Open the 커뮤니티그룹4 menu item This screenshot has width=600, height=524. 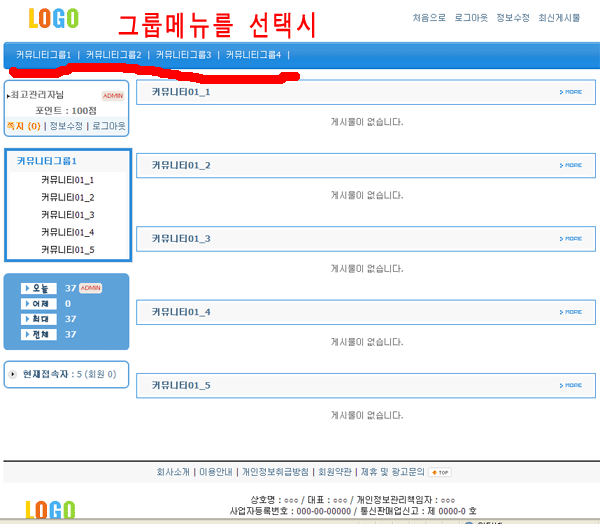pos(254,55)
